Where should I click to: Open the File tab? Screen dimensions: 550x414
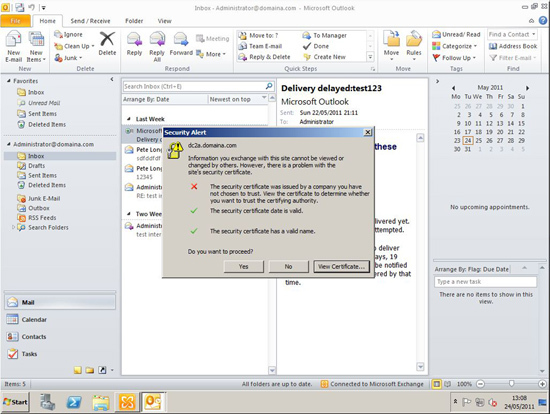[15, 21]
